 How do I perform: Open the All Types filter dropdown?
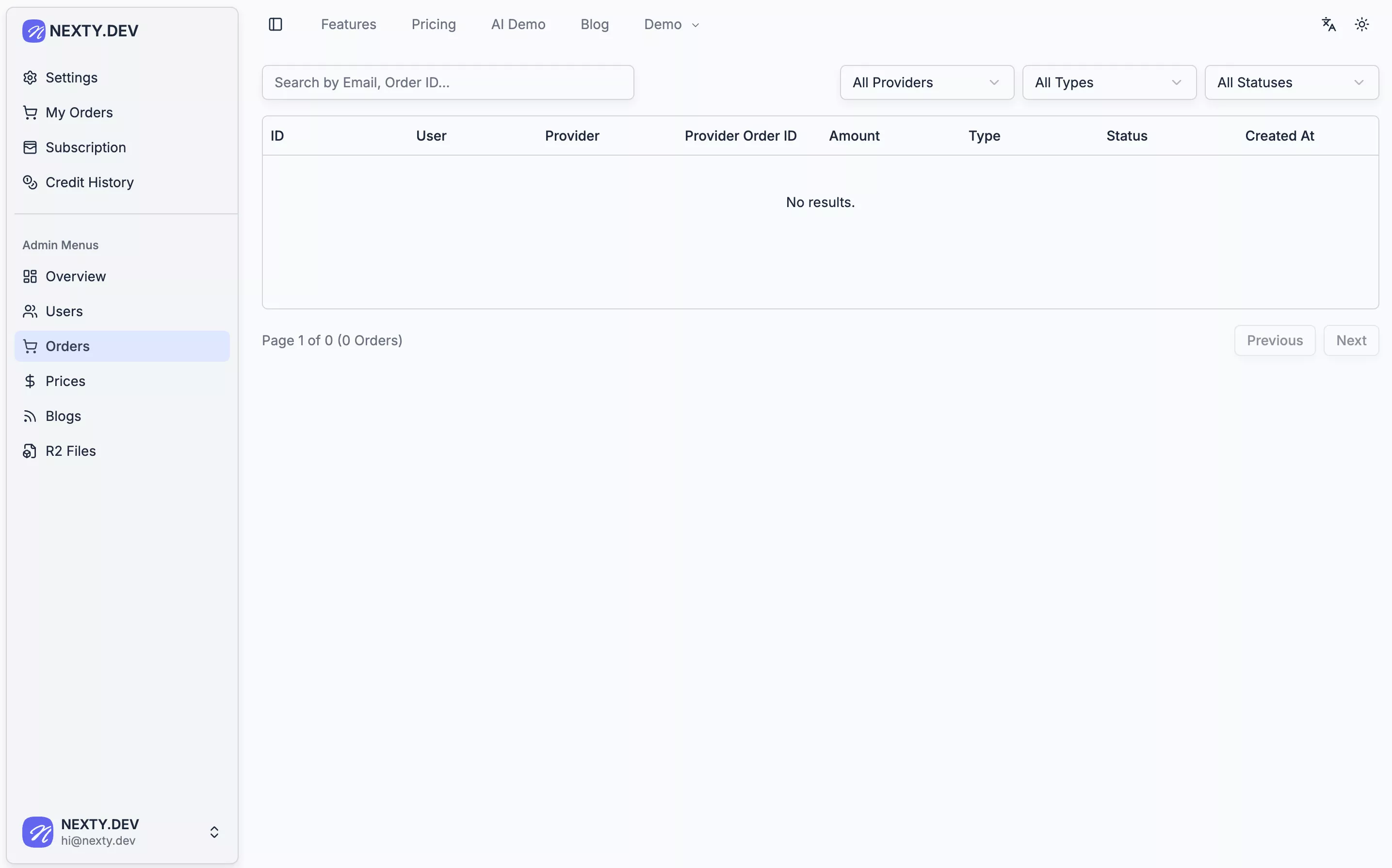click(x=1108, y=82)
